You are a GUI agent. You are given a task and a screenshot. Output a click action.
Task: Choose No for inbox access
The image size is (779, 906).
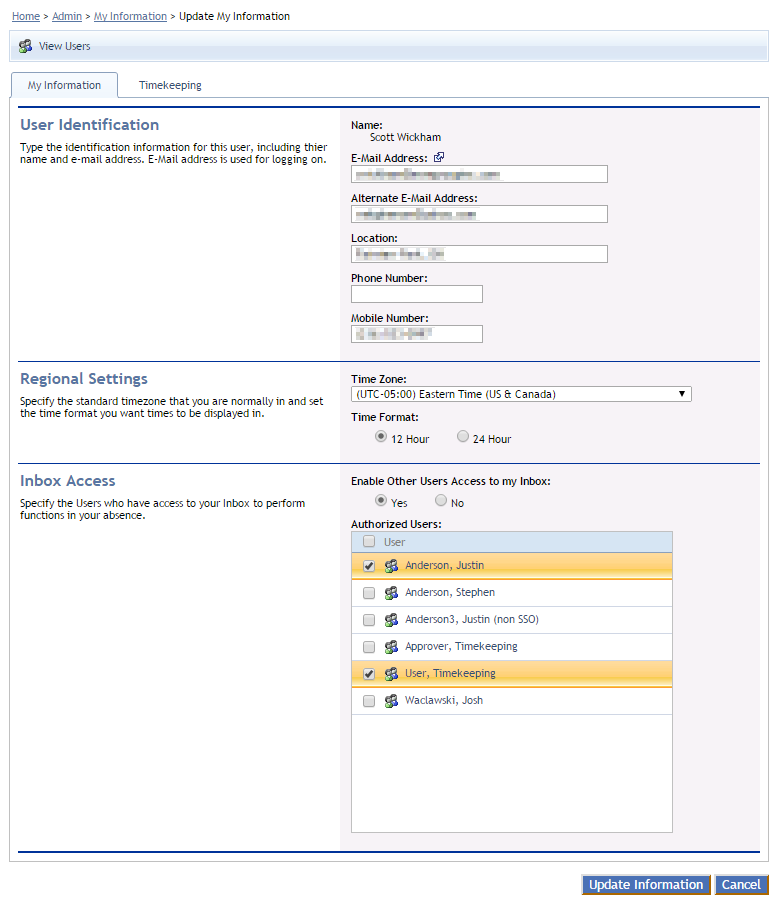(441, 500)
